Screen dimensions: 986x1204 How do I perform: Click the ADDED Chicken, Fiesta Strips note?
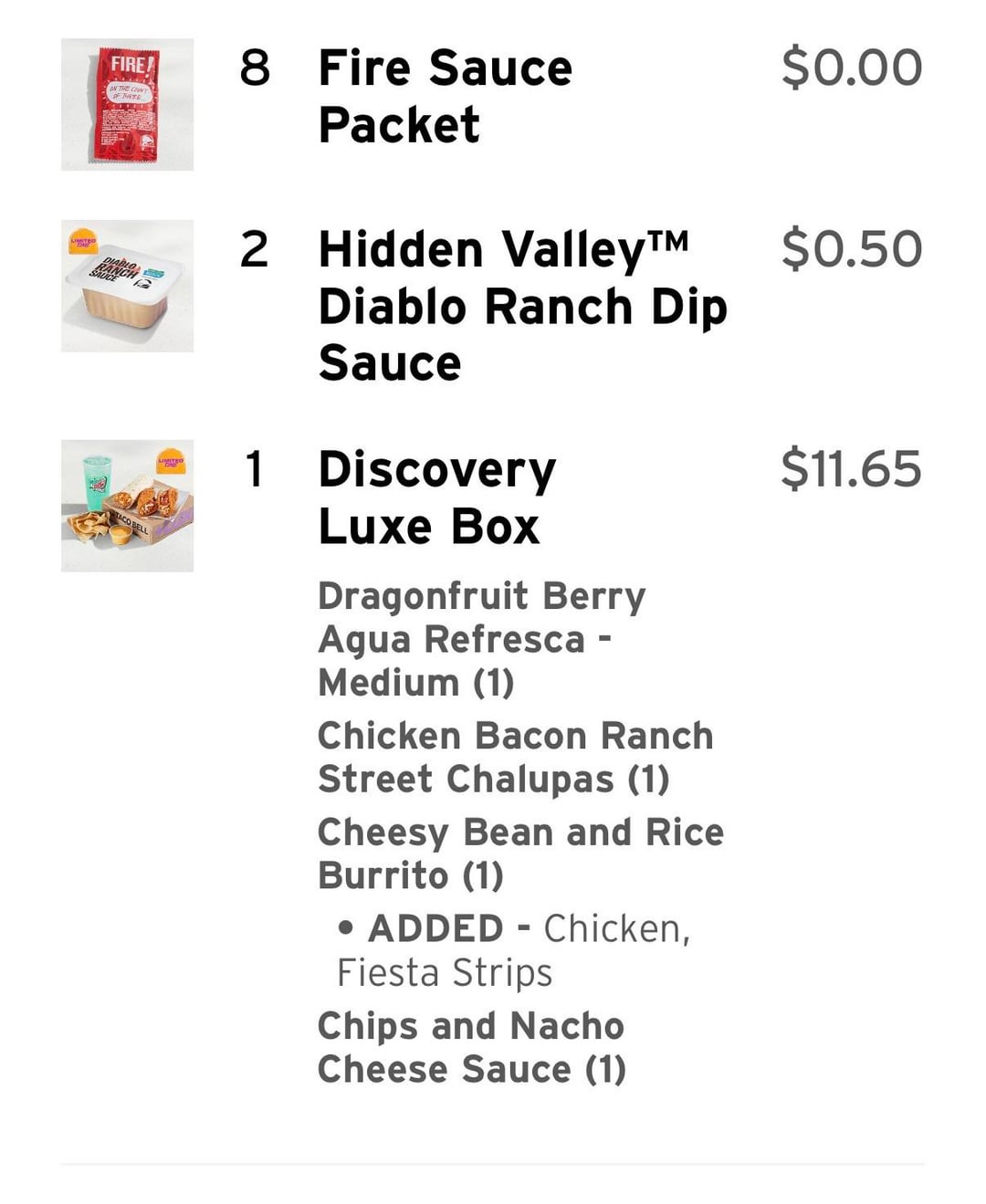[x=513, y=950]
